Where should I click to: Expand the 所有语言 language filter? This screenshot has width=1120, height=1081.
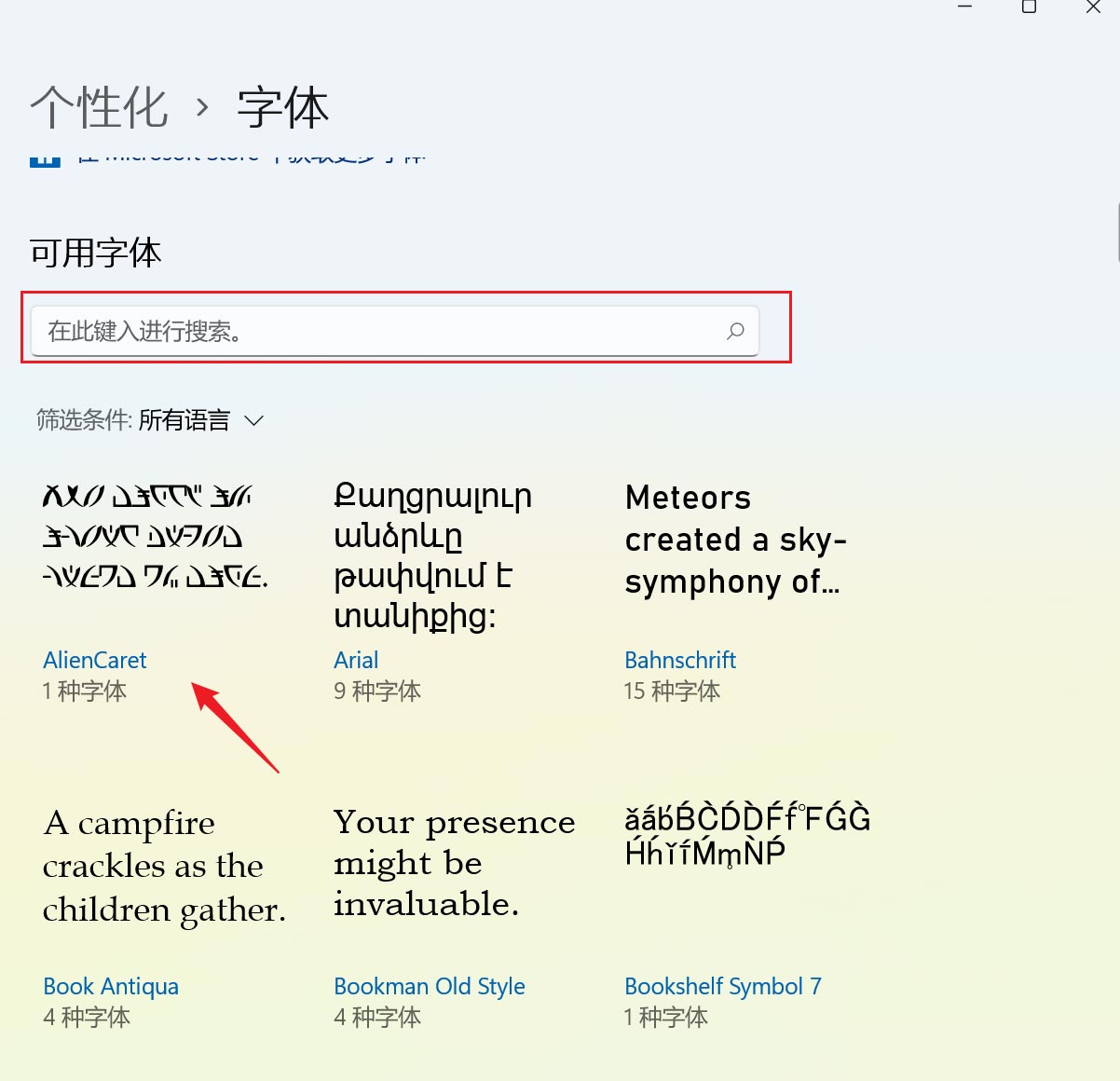pos(185,420)
